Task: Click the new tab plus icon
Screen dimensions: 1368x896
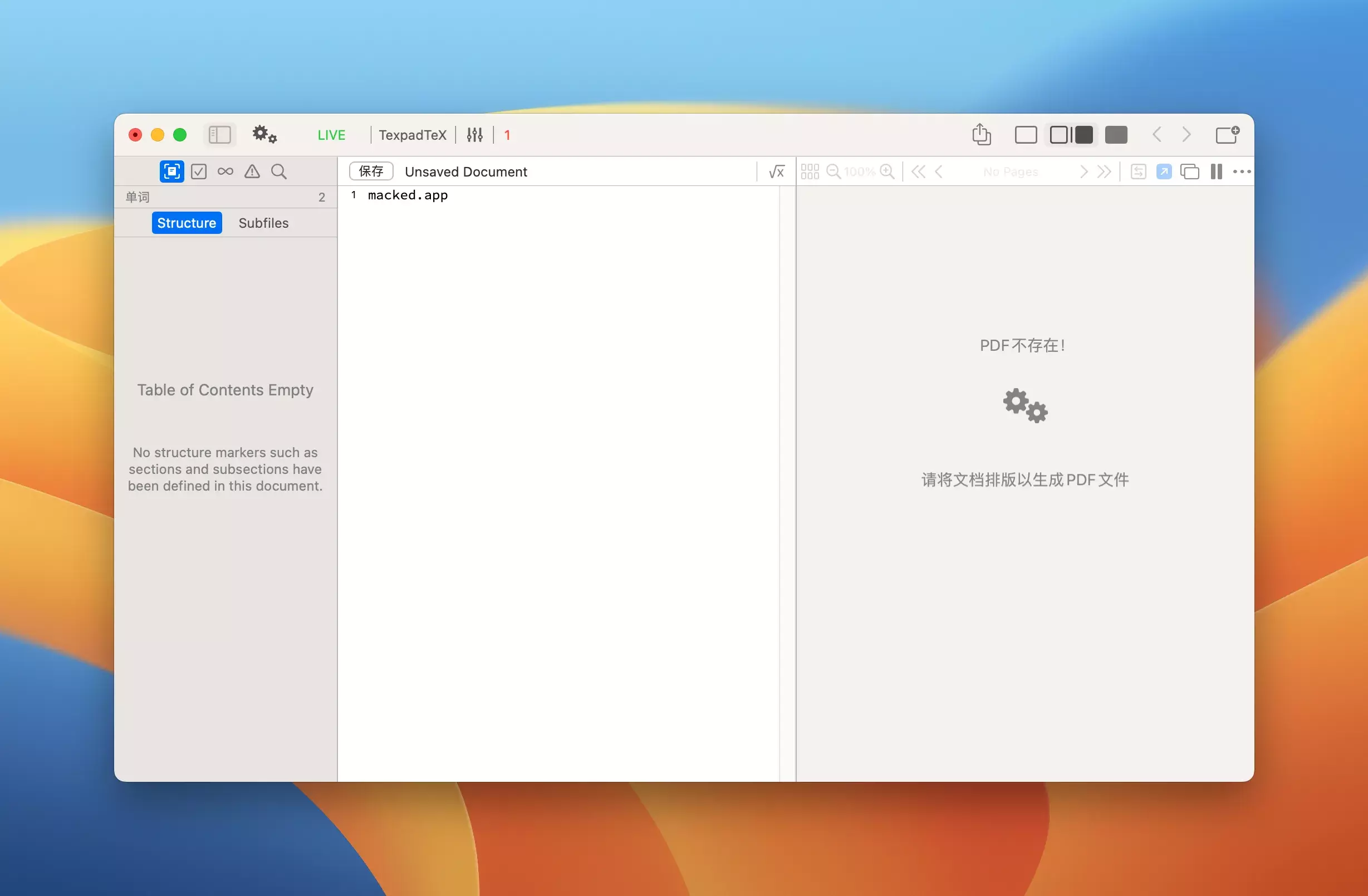Action: point(1227,135)
